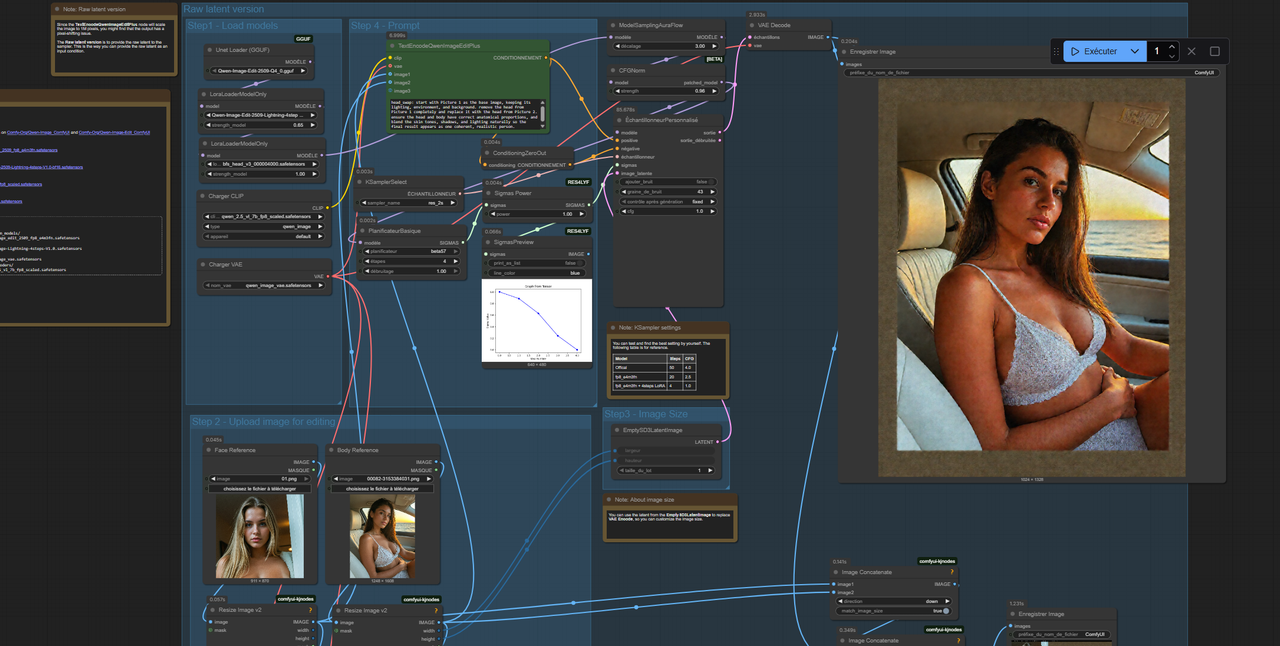Increase taille_du_lot value 1
The height and width of the screenshot is (646, 1280).
(710, 470)
